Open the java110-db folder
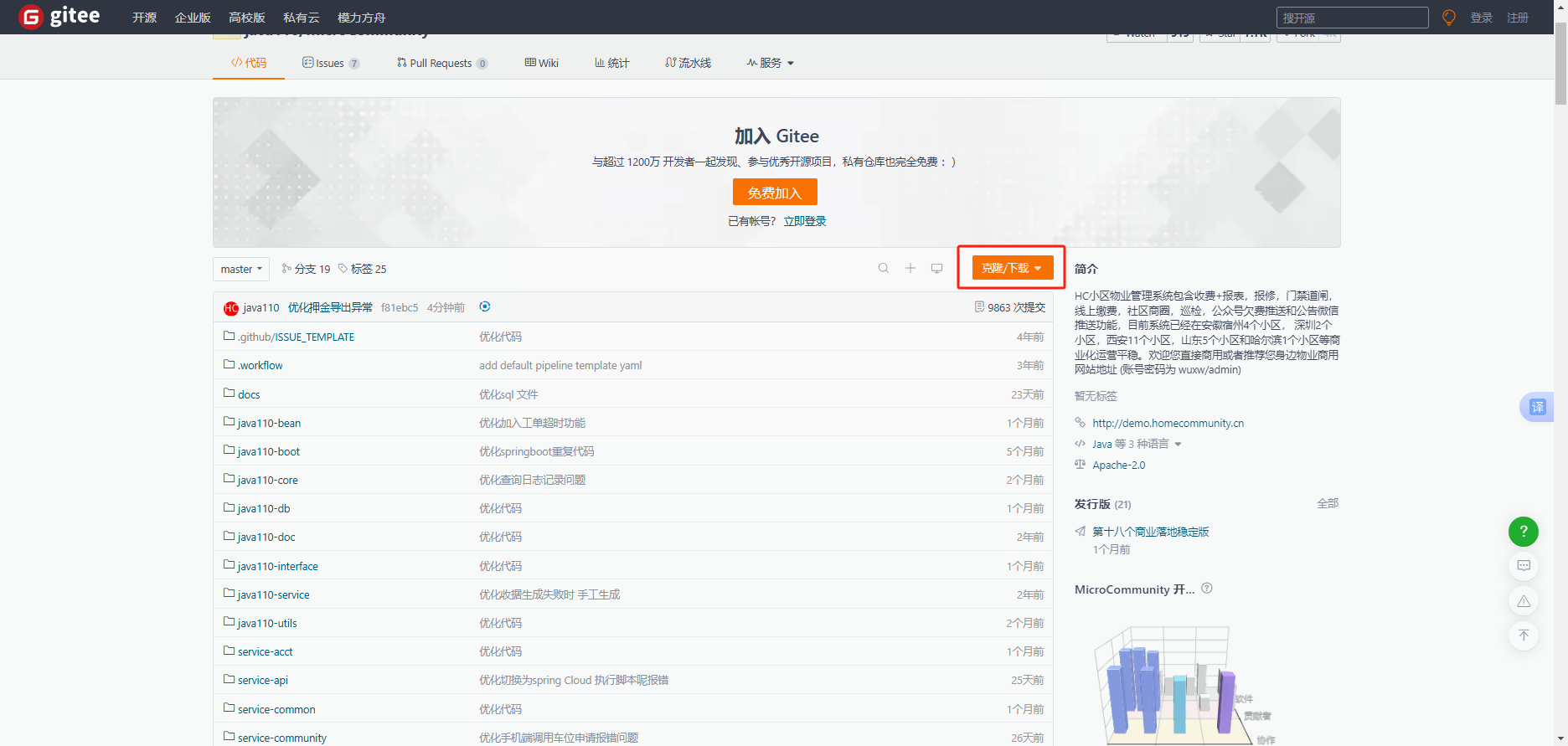 264,508
